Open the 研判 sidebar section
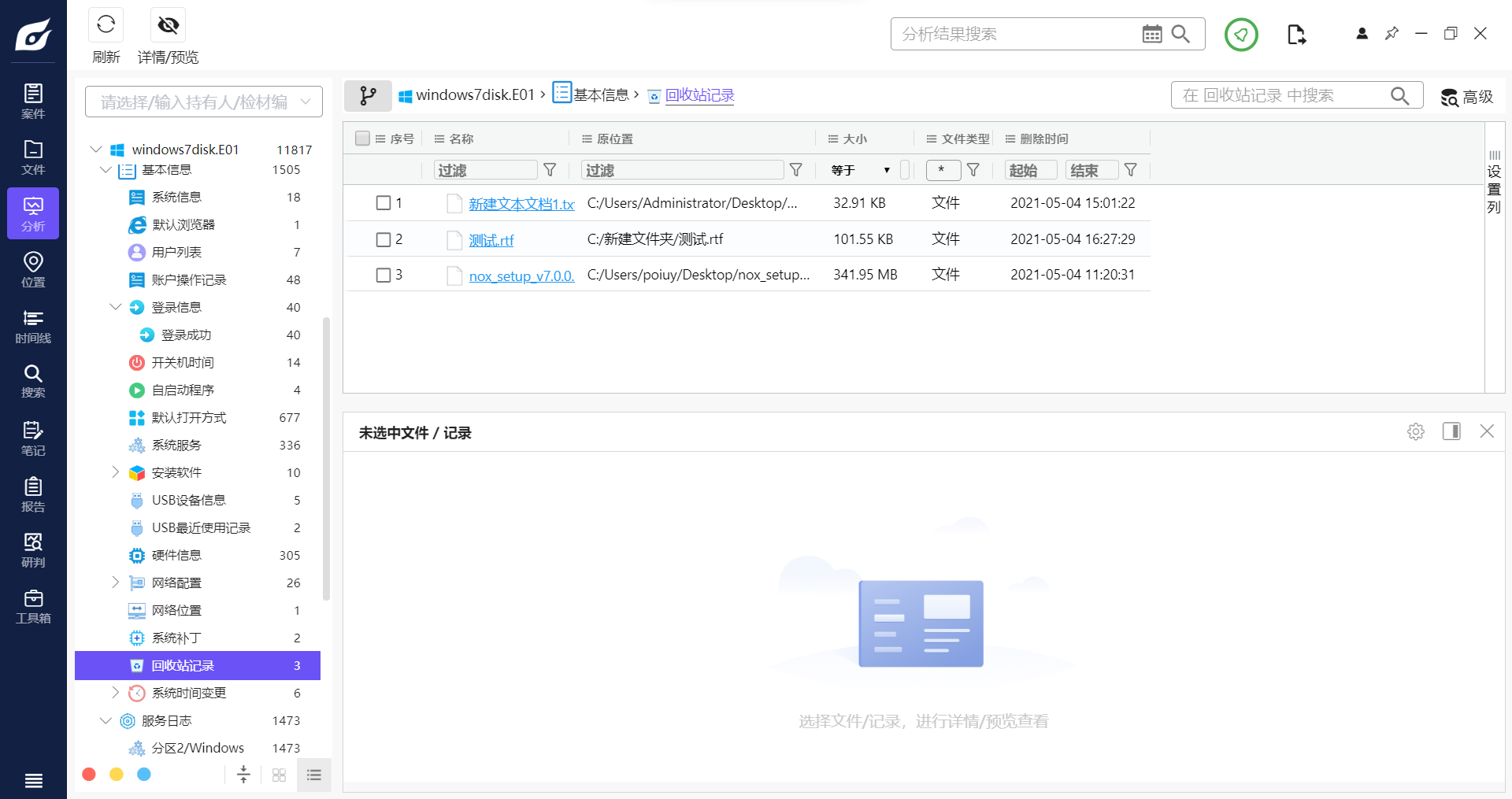Viewport: 1512px width, 799px height. tap(33, 550)
